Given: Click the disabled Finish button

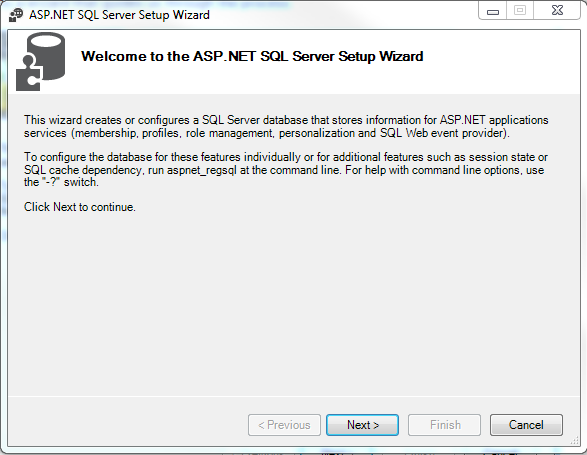Looking at the screenshot, I should pos(444,425).
